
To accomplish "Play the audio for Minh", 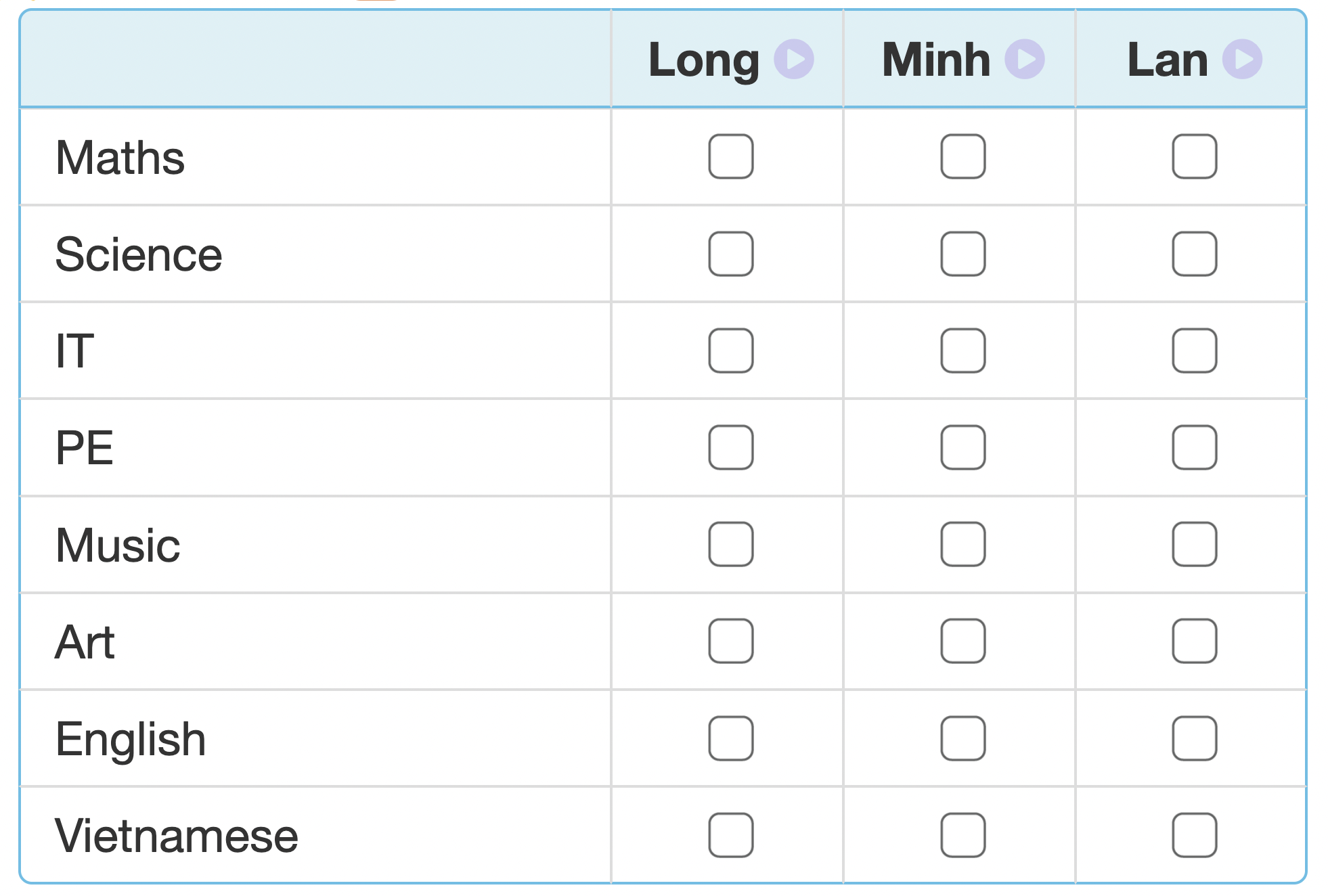I will (x=1024, y=60).
